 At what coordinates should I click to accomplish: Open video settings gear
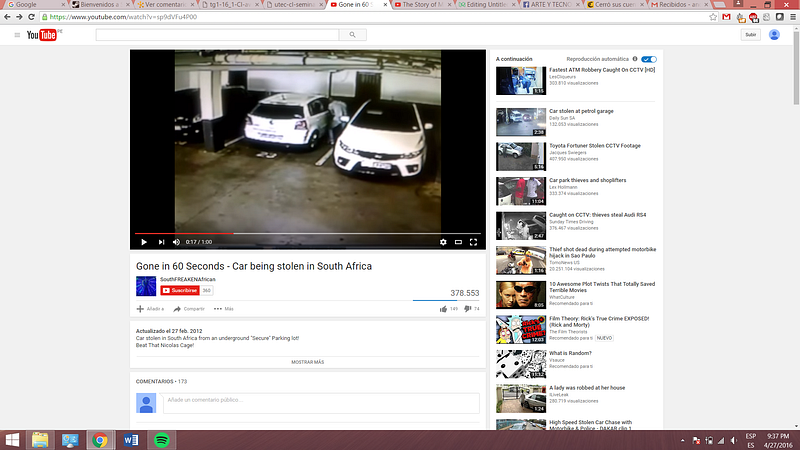click(443, 242)
